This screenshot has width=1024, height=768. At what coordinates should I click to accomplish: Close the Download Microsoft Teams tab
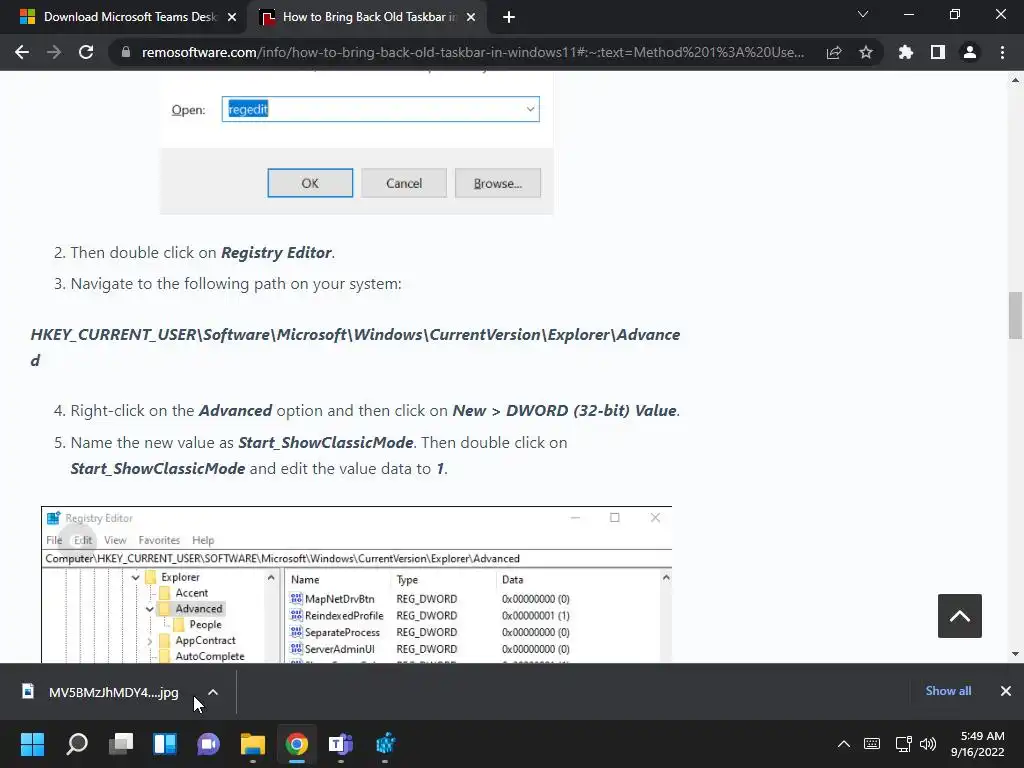click(232, 17)
